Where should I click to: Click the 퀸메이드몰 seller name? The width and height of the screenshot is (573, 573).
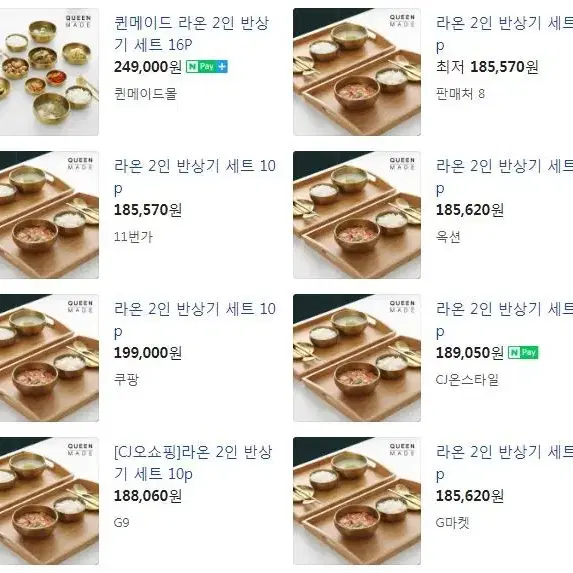(x=145, y=94)
